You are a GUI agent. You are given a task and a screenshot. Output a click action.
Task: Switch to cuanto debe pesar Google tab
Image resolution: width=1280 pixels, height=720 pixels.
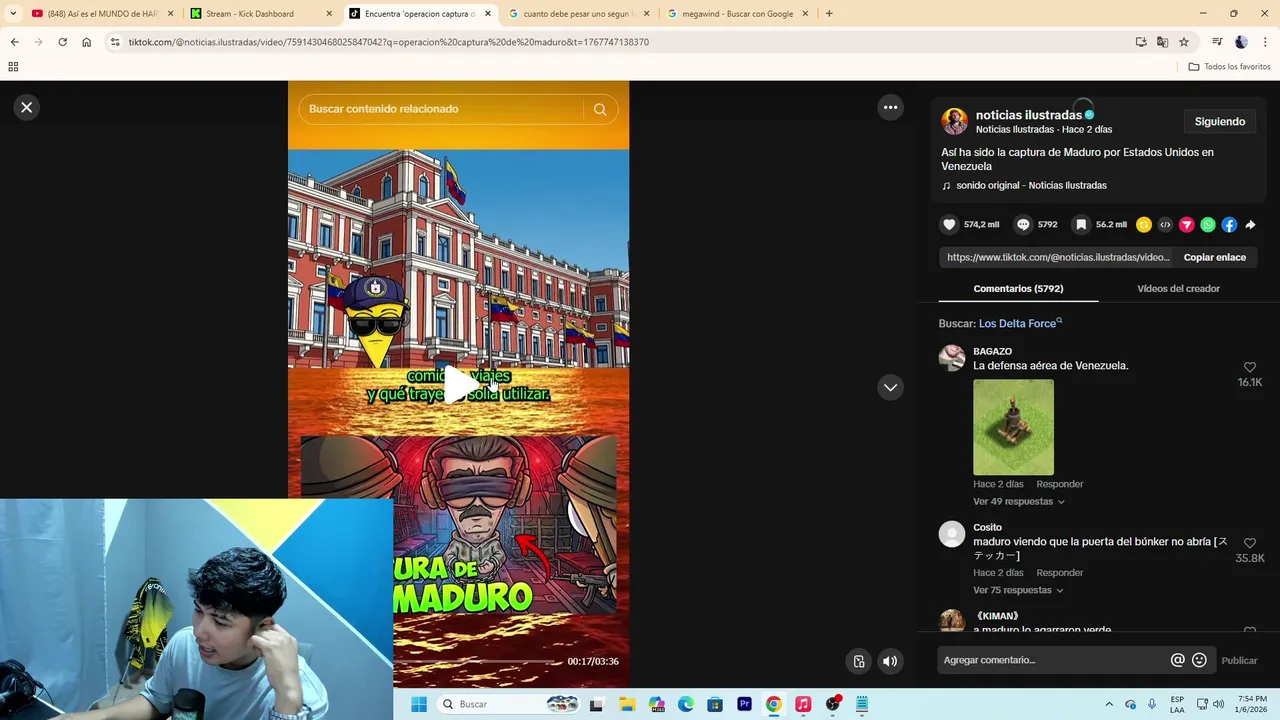[578, 14]
